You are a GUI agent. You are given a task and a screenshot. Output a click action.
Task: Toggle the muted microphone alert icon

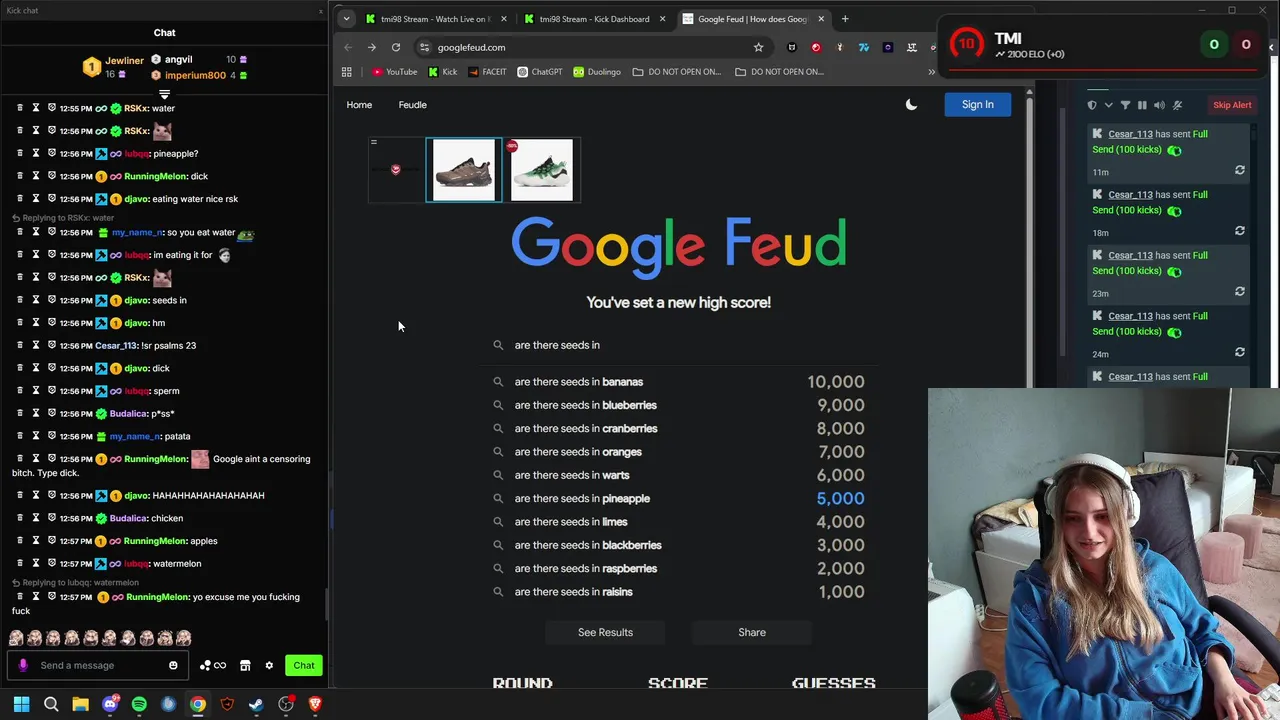(1177, 105)
